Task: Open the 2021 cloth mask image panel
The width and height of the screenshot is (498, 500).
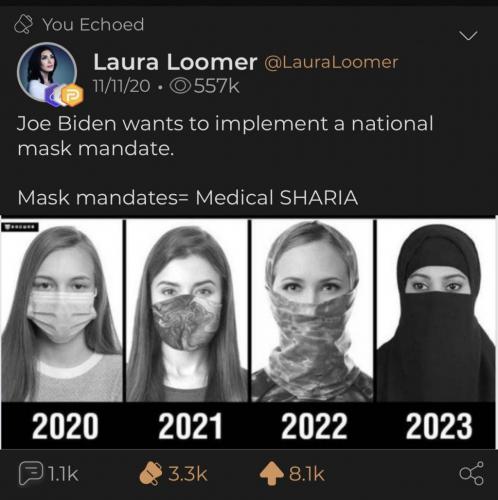Action: pos(187,311)
